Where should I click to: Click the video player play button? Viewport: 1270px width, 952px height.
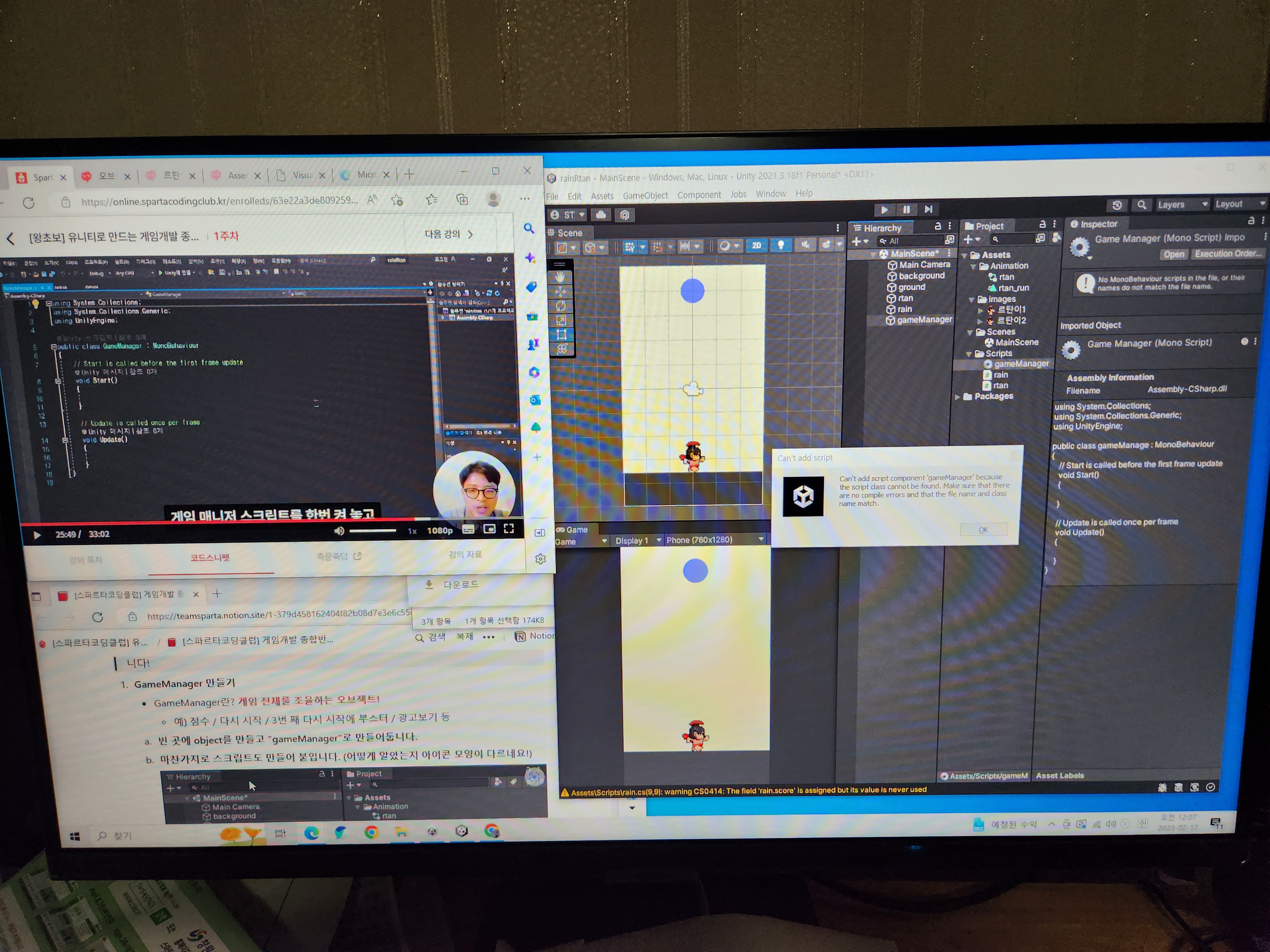tap(37, 535)
